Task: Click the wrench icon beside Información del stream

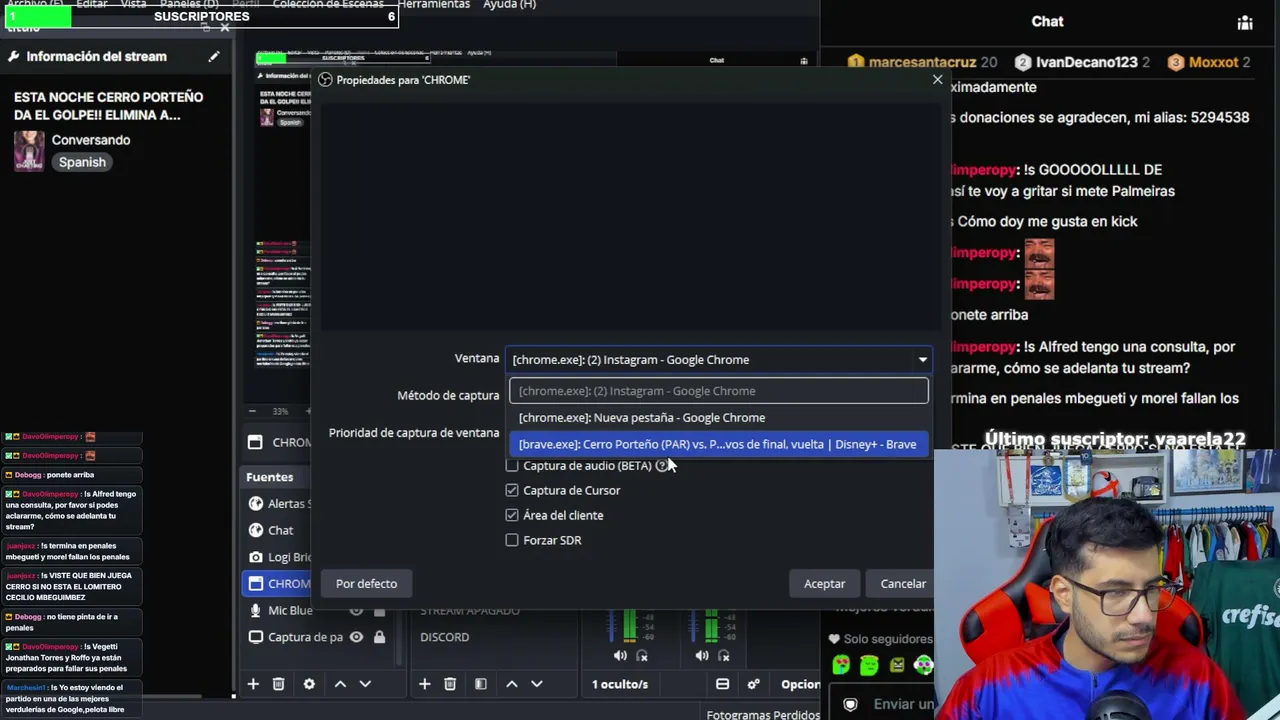Action: coord(13,57)
